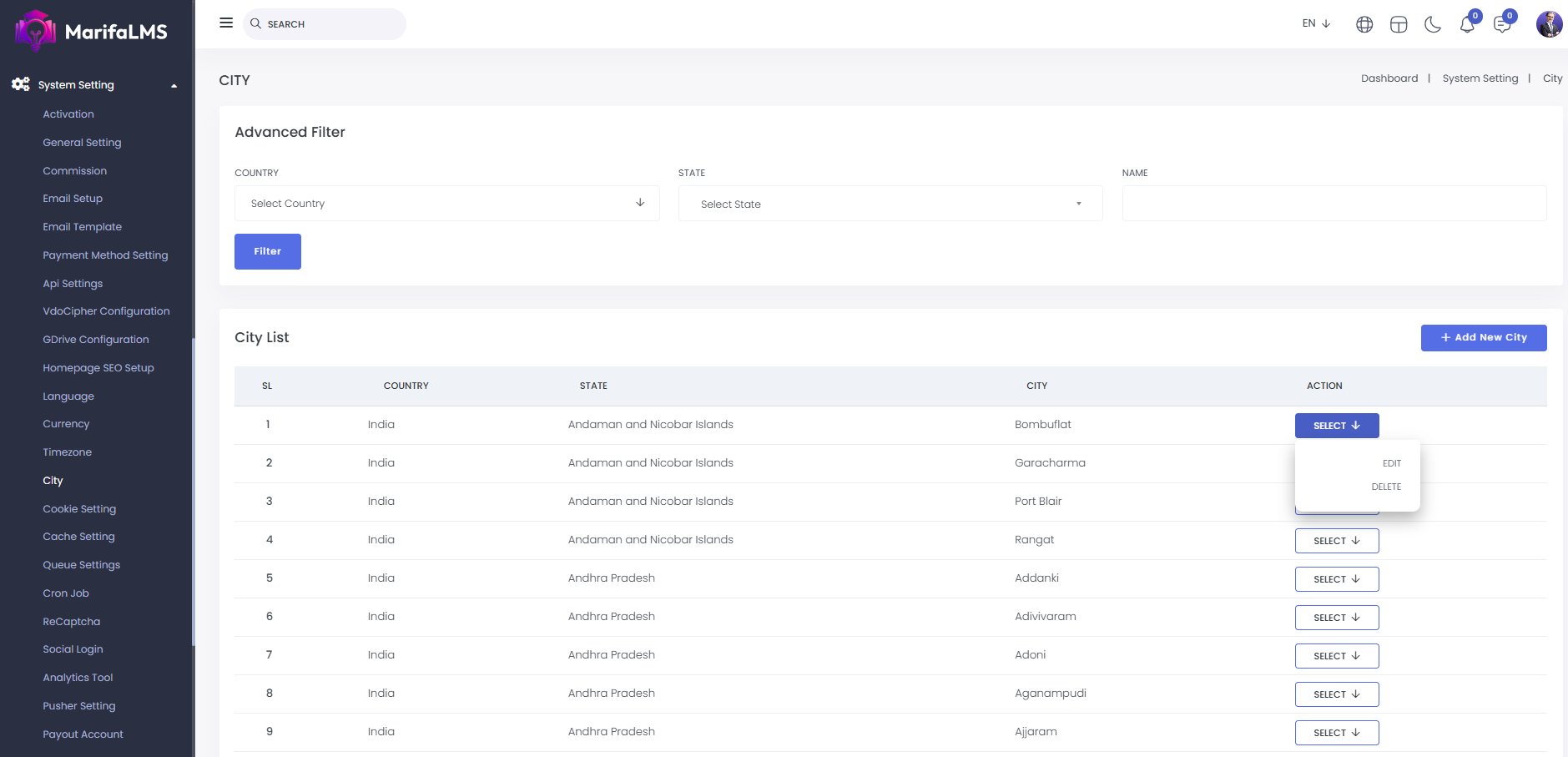Screen dimensions: 1568x757
Task: Click the System Setting gears icon
Action: (x=21, y=84)
